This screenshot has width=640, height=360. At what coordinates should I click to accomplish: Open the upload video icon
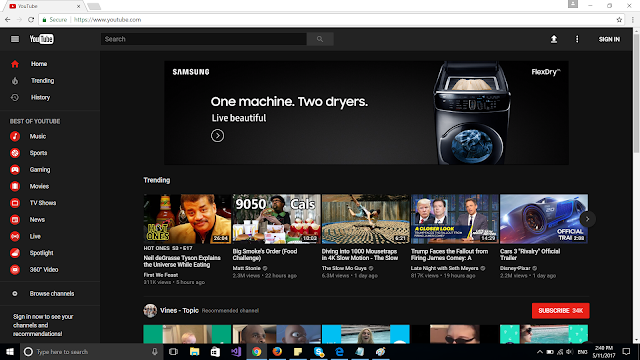tap(554, 39)
